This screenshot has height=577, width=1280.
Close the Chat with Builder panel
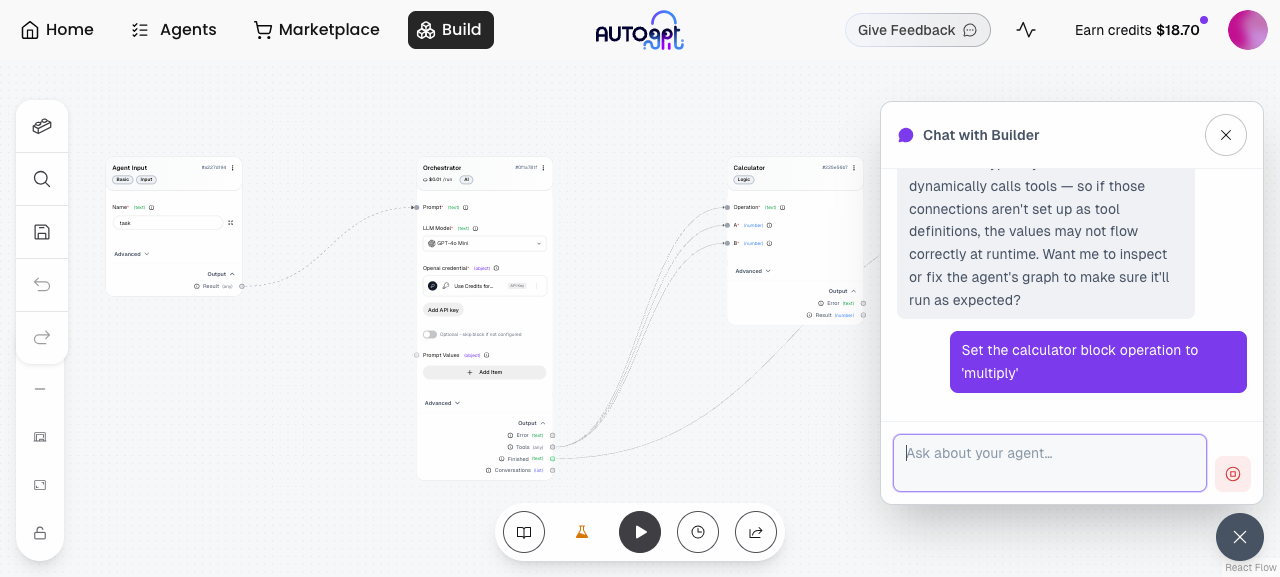[1226, 135]
